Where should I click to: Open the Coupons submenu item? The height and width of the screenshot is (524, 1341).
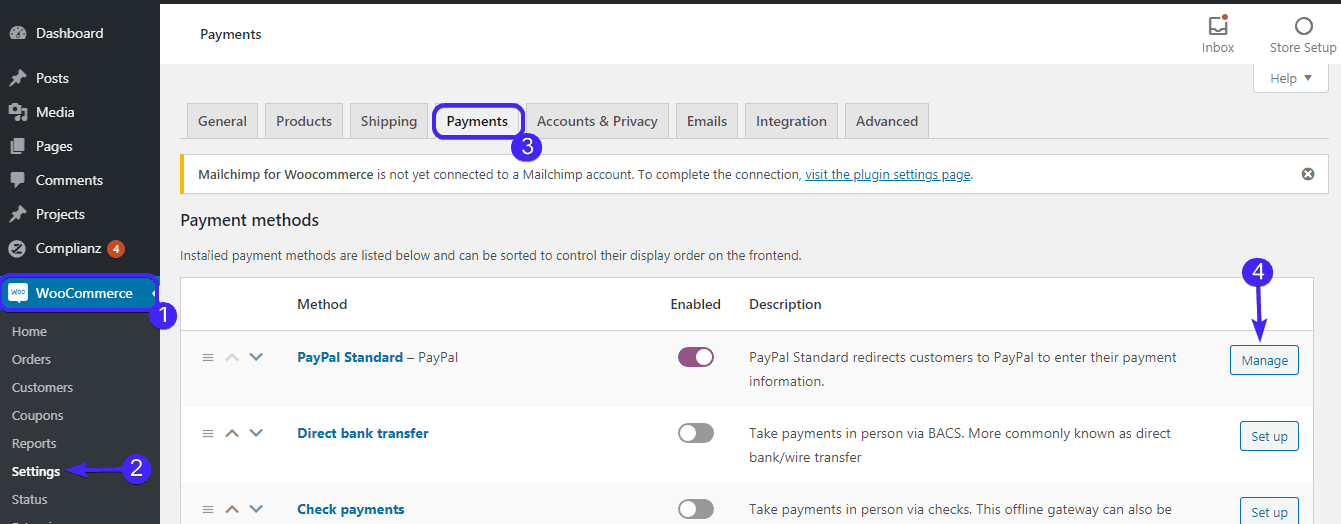tap(37, 415)
